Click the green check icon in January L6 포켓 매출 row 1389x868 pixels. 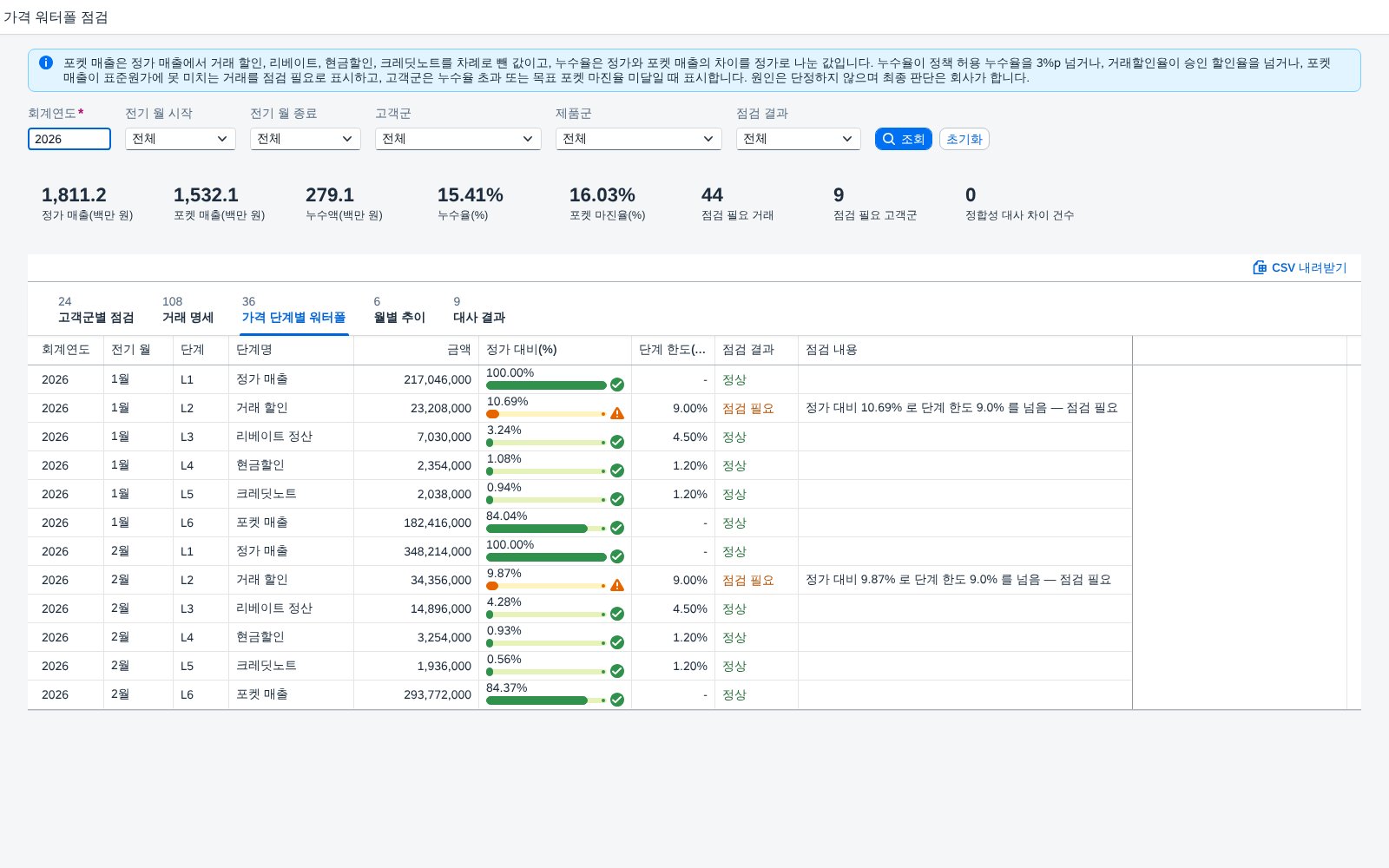coord(617,528)
